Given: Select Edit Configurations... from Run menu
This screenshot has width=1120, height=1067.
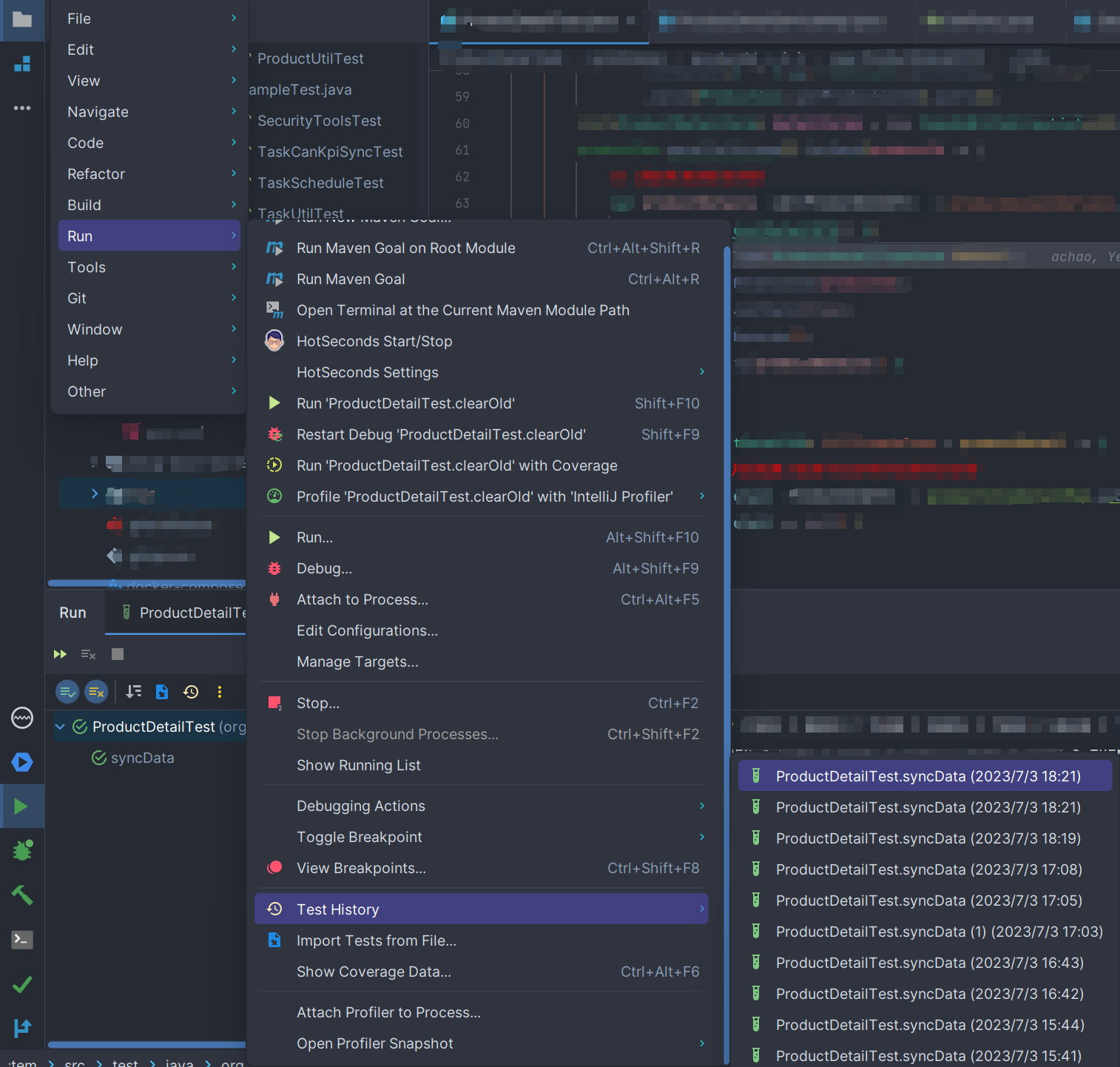Looking at the screenshot, I should tap(367, 630).
